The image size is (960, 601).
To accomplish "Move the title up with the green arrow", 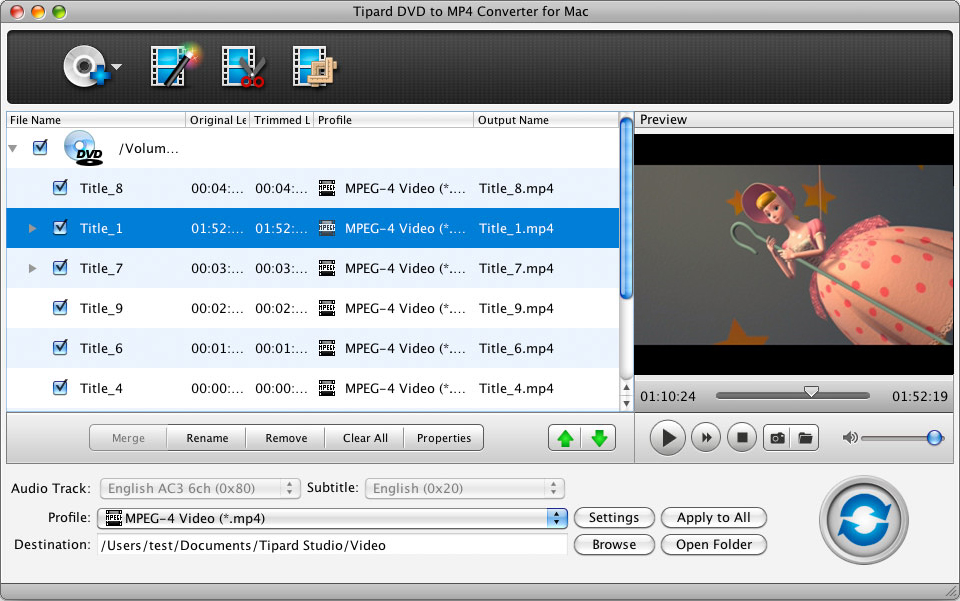I will [x=565, y=438].
